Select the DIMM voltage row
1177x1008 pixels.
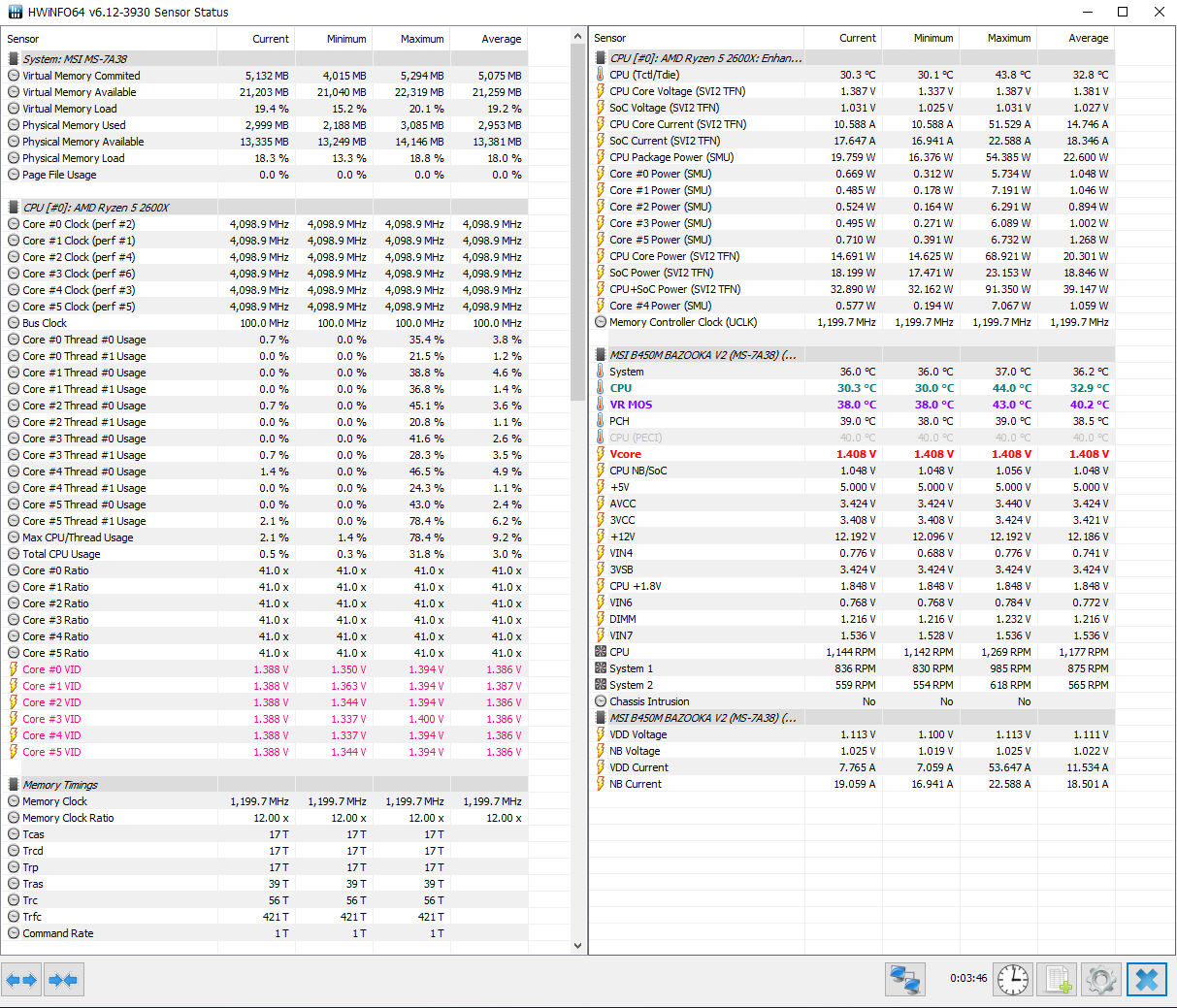(x=852, y=619)
